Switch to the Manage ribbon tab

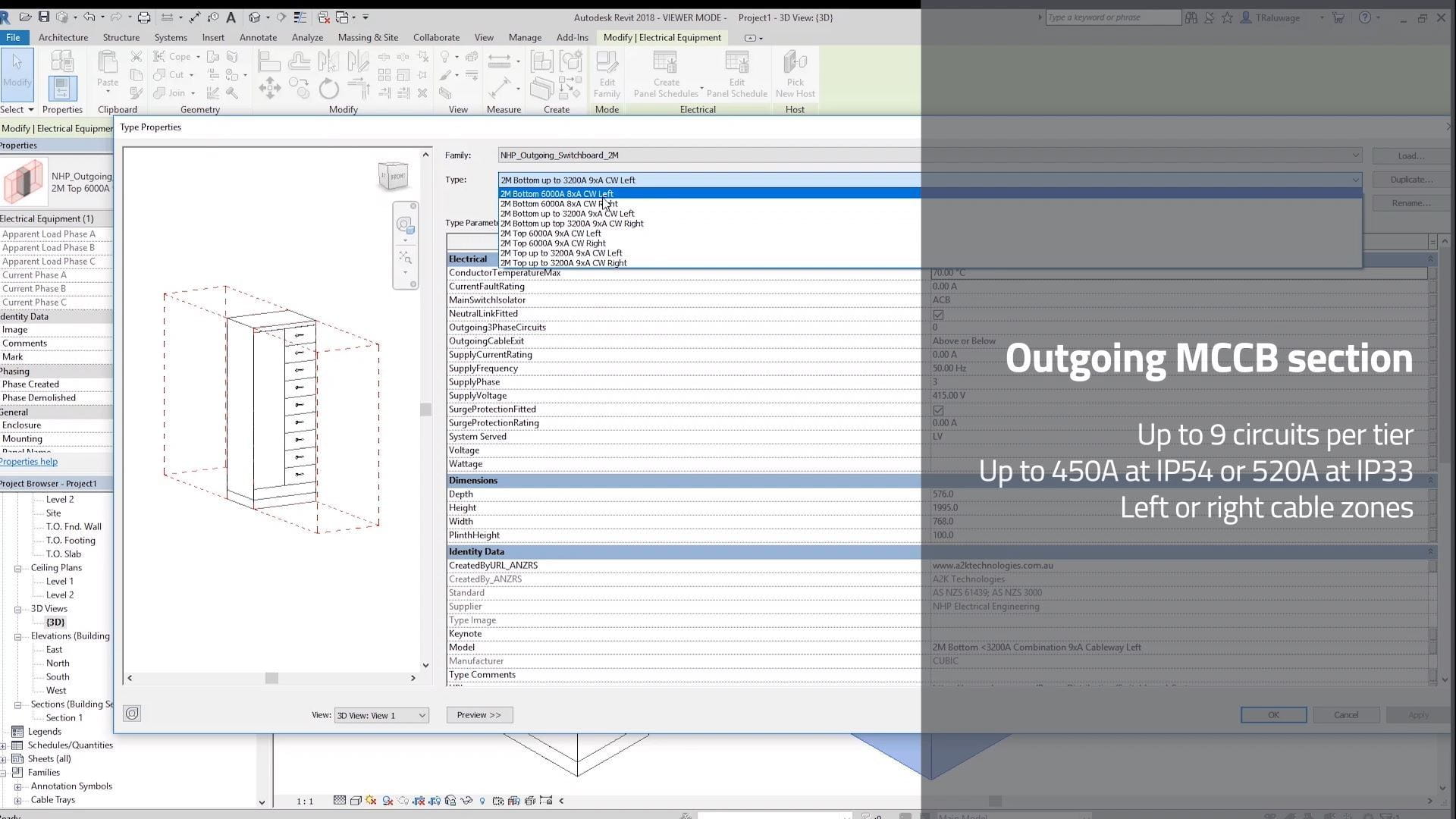(x=525, y=37)
